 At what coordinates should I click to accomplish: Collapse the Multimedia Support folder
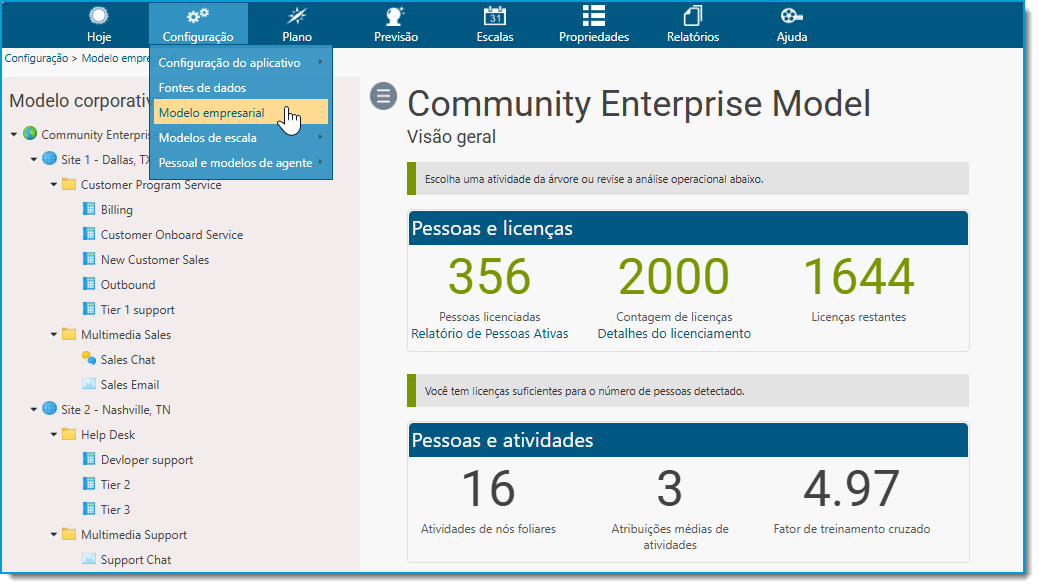(x=54, y=535)
